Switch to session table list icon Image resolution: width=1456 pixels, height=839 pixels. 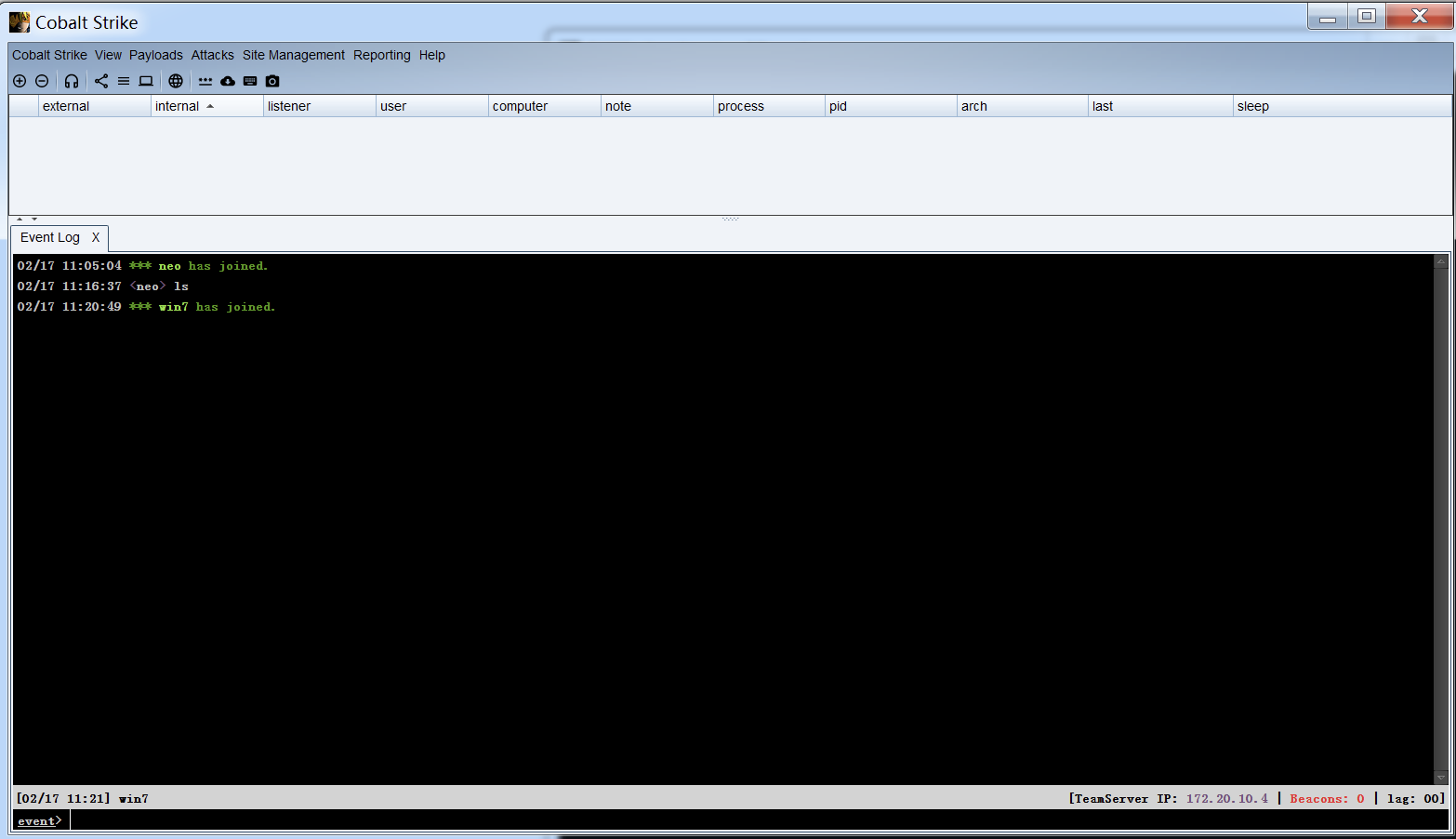tap(124, 81)
